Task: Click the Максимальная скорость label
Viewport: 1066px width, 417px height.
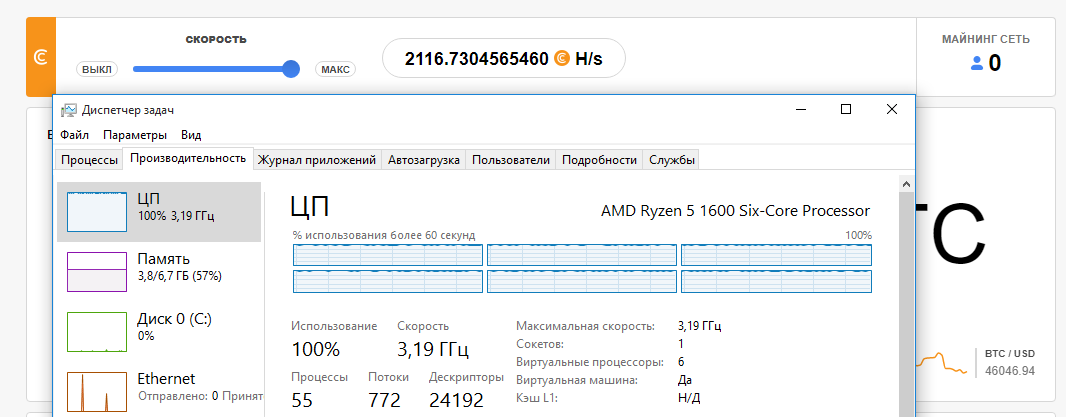Action: coord(585,327)
